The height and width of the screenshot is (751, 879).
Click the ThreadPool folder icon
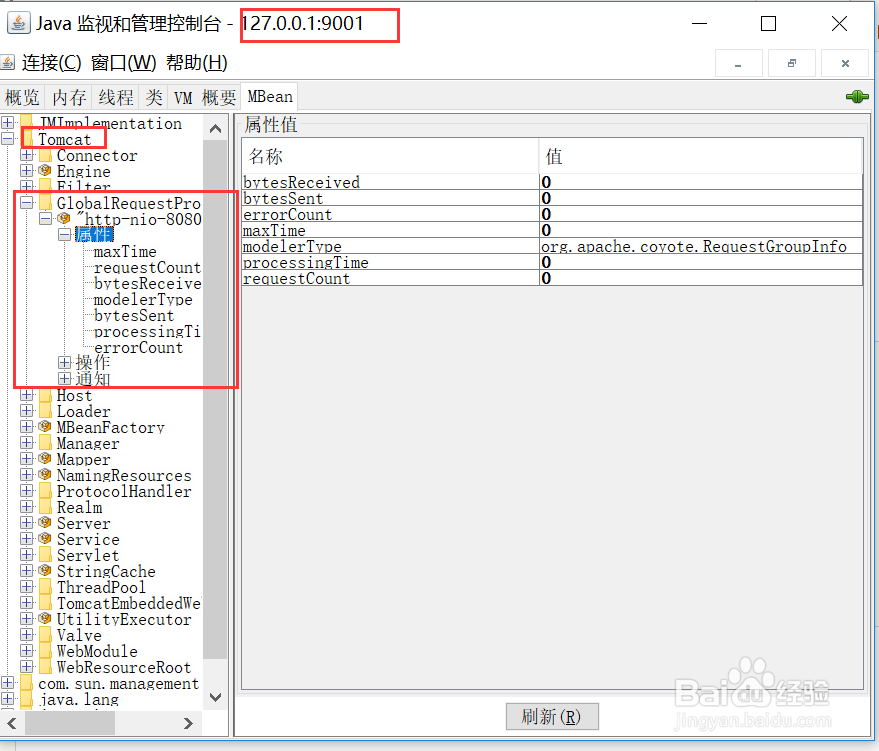click(x=45, y=587)
